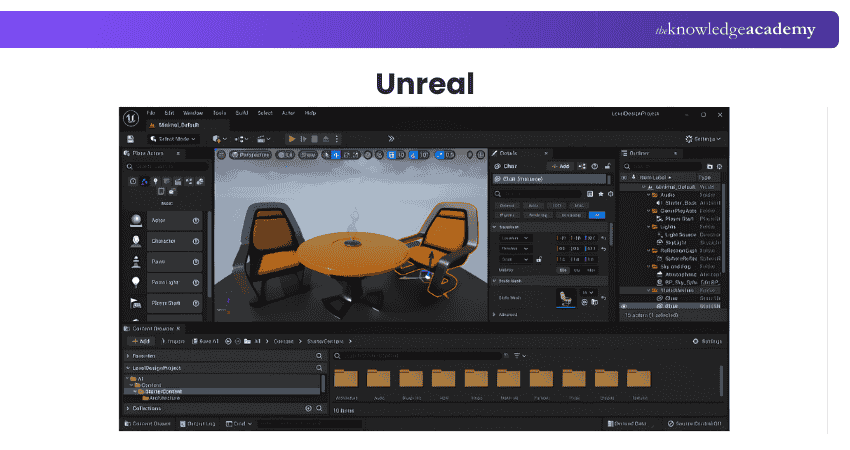850x450 pixels.
Task: Select the Cinematic clapperboard category icon in Place Actors
Action: point(178,182)
